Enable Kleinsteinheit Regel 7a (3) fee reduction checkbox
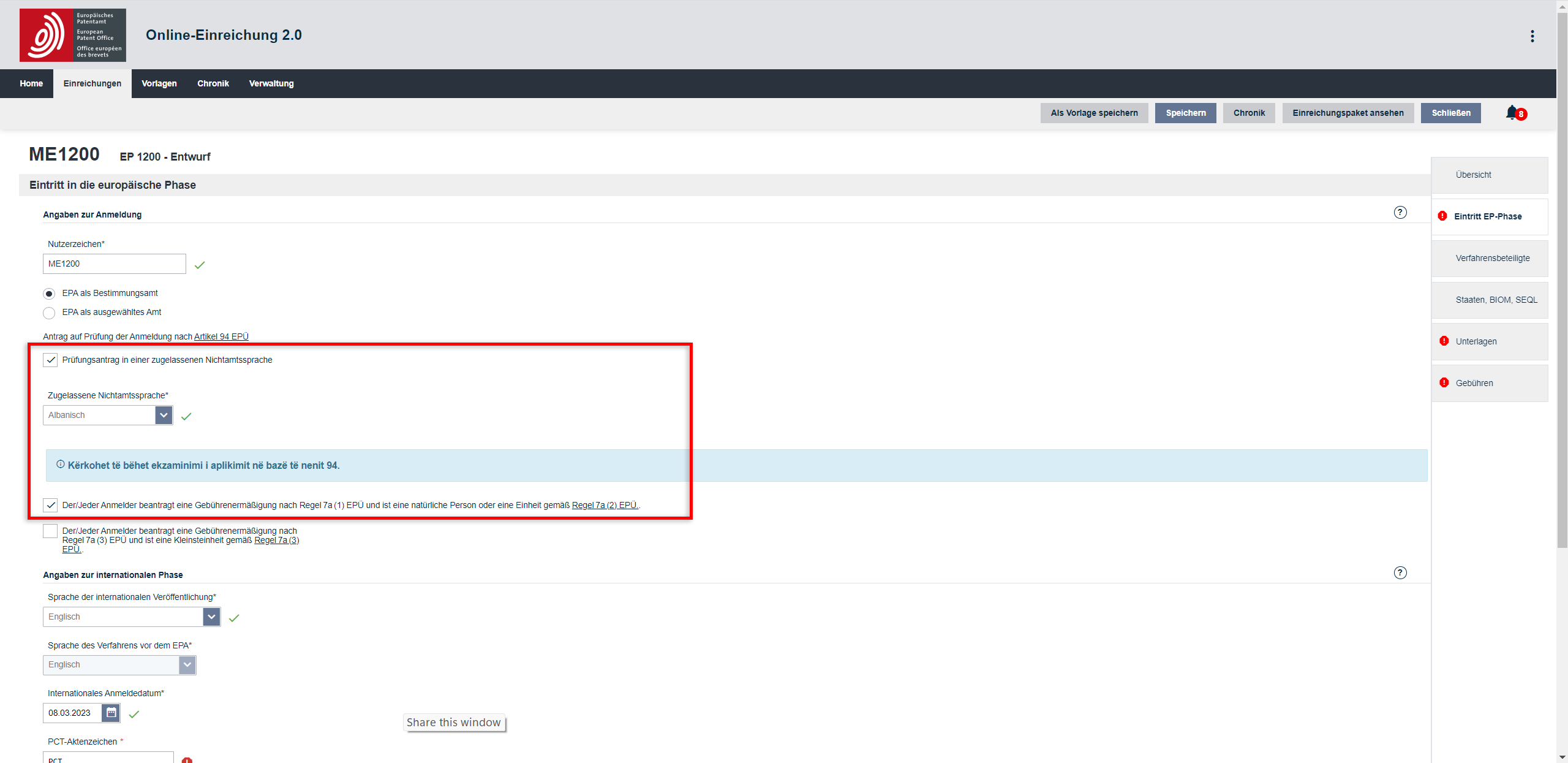Viewport: 1568px width, 763px height. click(x=50, y=531)
